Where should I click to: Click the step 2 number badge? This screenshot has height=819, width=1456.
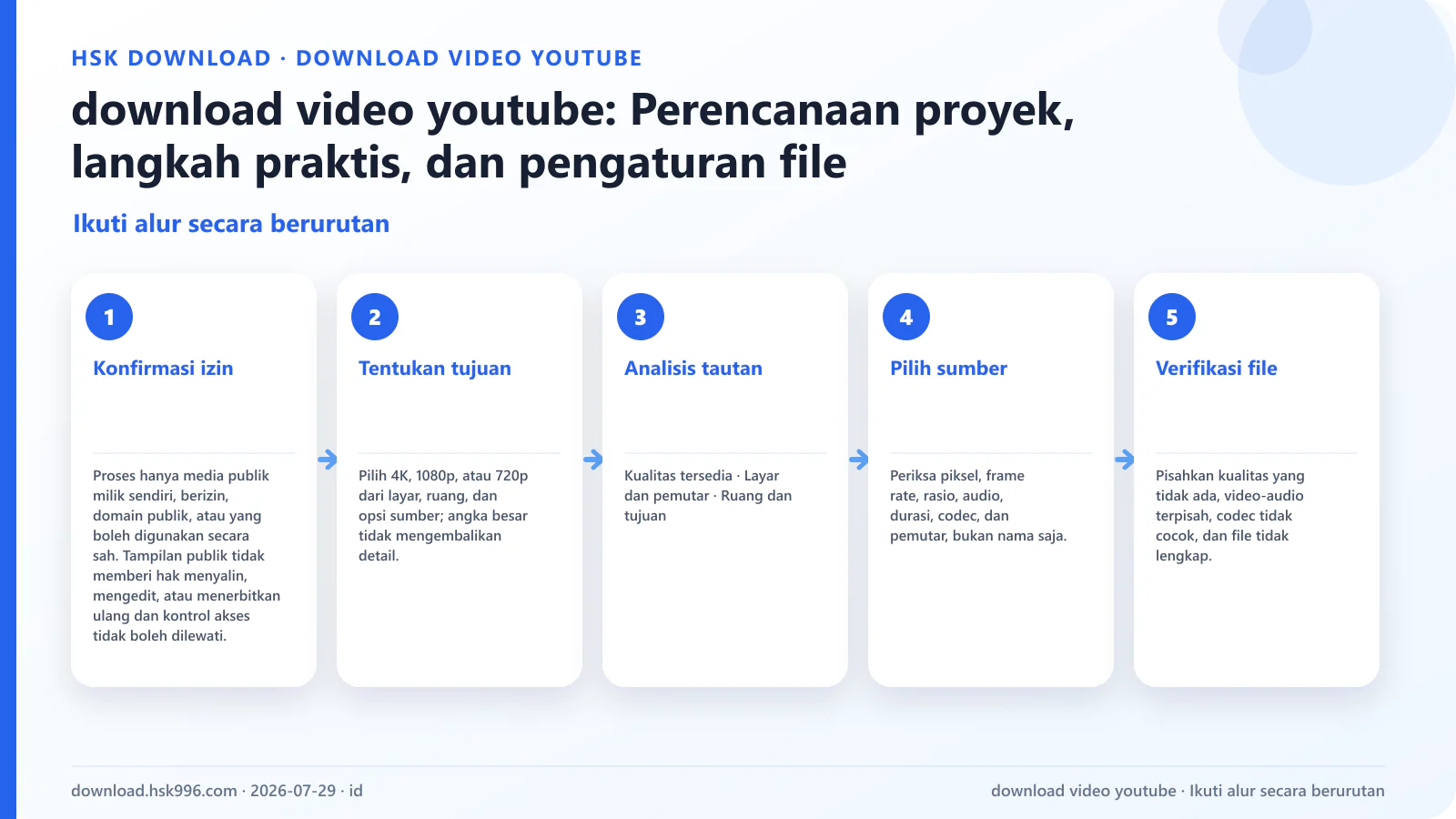click(375, 317)
